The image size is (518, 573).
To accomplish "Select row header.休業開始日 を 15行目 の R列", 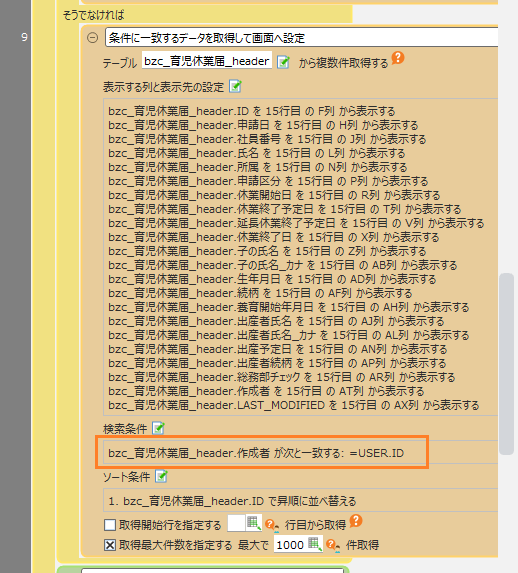I will tap(274, 195).
